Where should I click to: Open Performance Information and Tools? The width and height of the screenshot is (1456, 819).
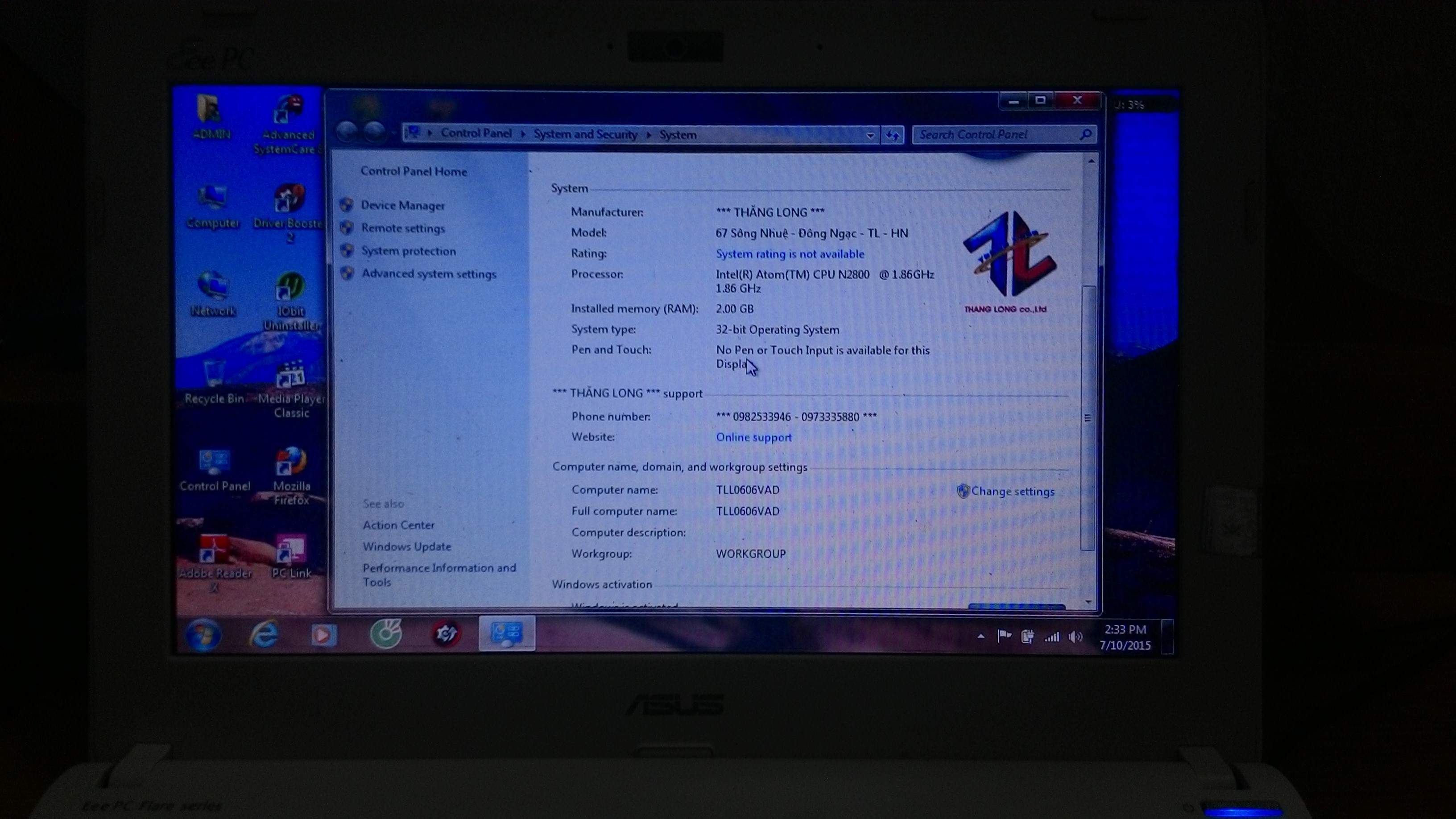[x=439, y=575]
